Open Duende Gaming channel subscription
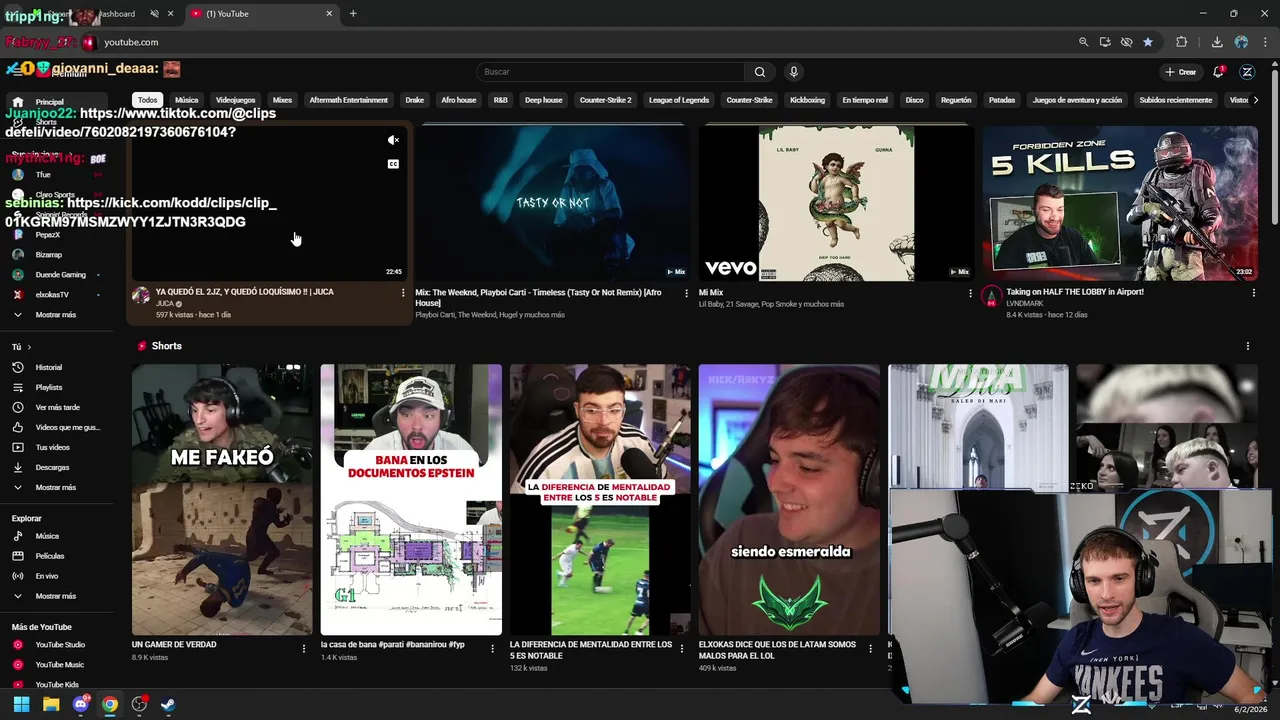The width and height of the screenshot is (1280, 720). [60, 275]
